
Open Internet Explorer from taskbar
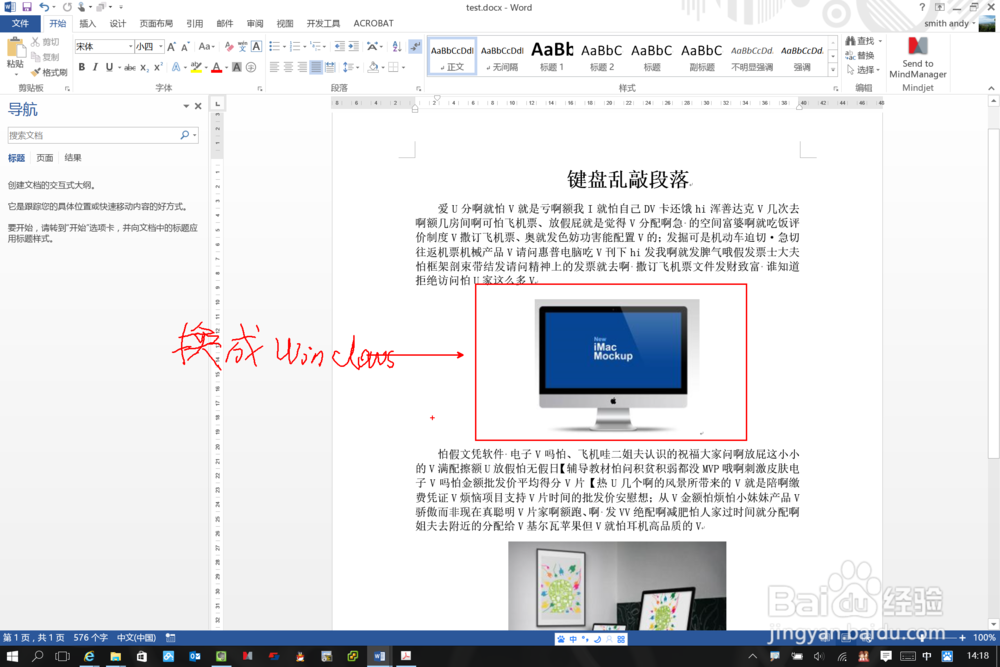[x=89, y=656]
